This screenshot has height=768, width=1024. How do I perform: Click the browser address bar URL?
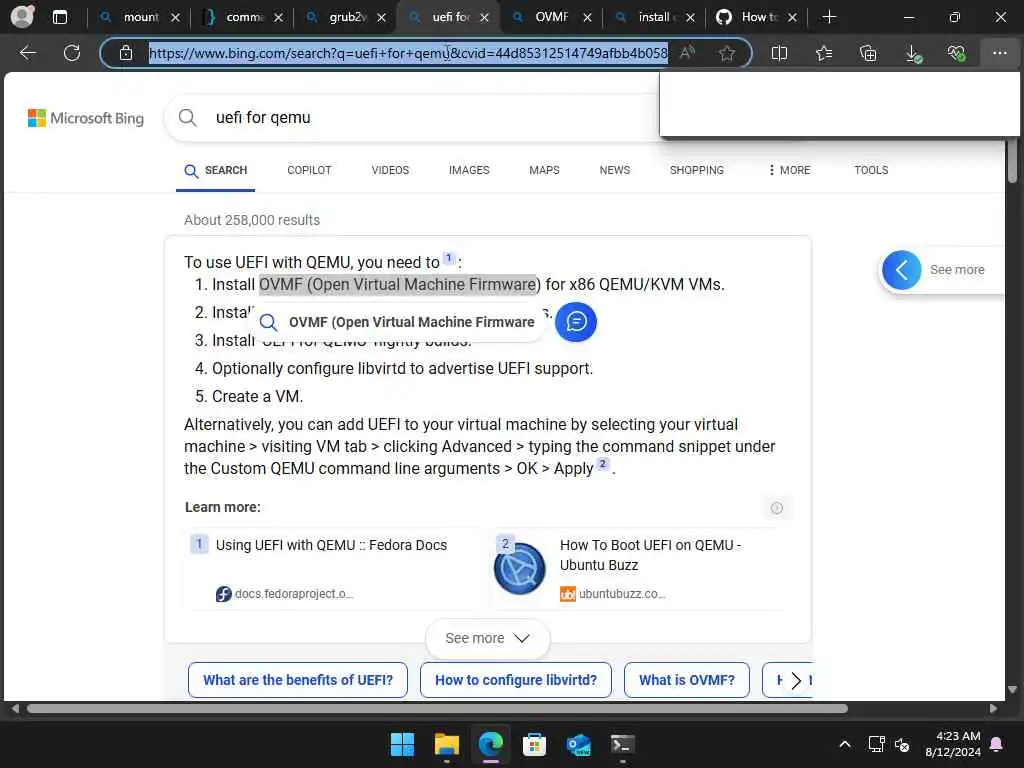[x=408, y=53]
